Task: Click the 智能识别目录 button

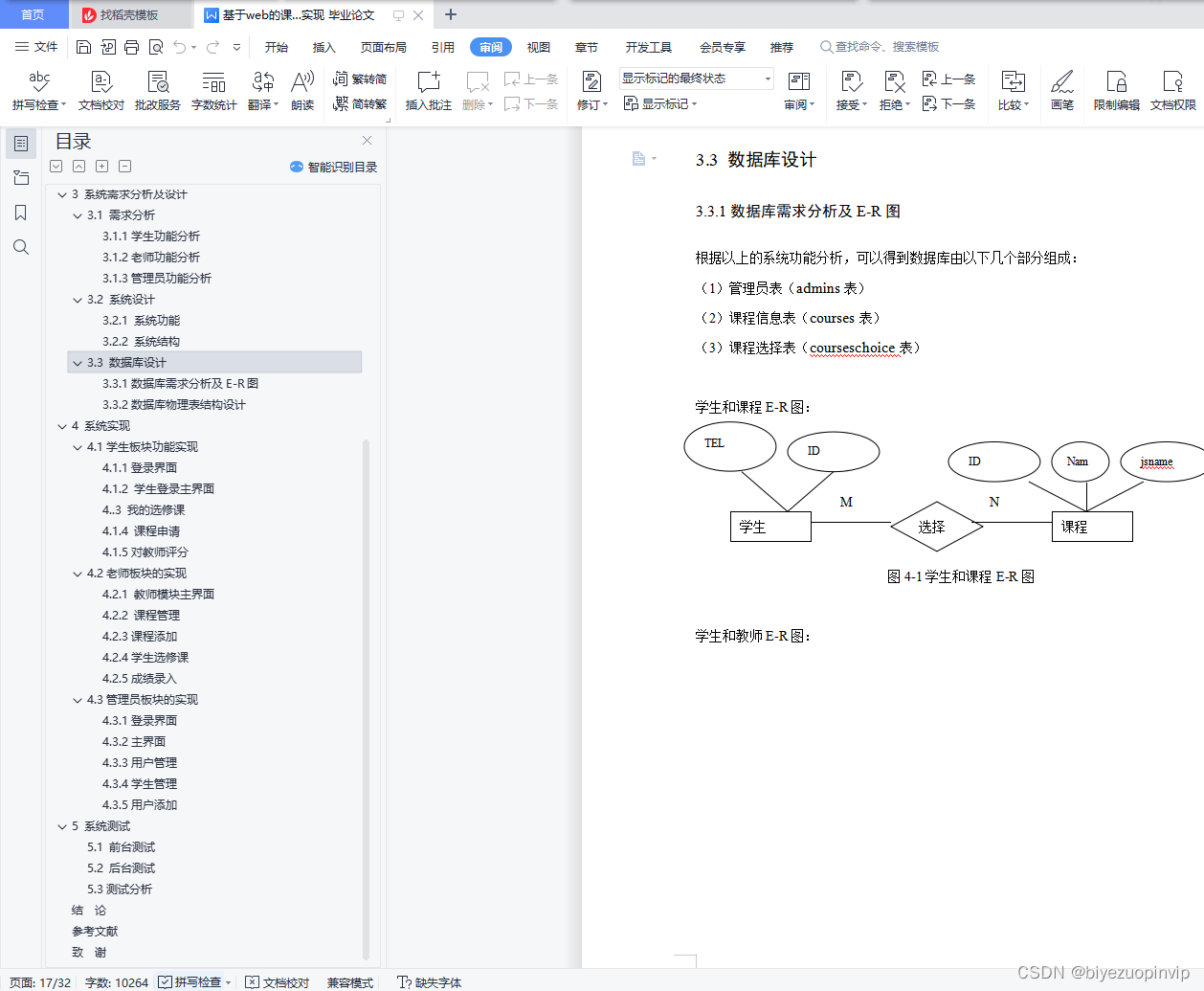Action: (x=330, y=167)
